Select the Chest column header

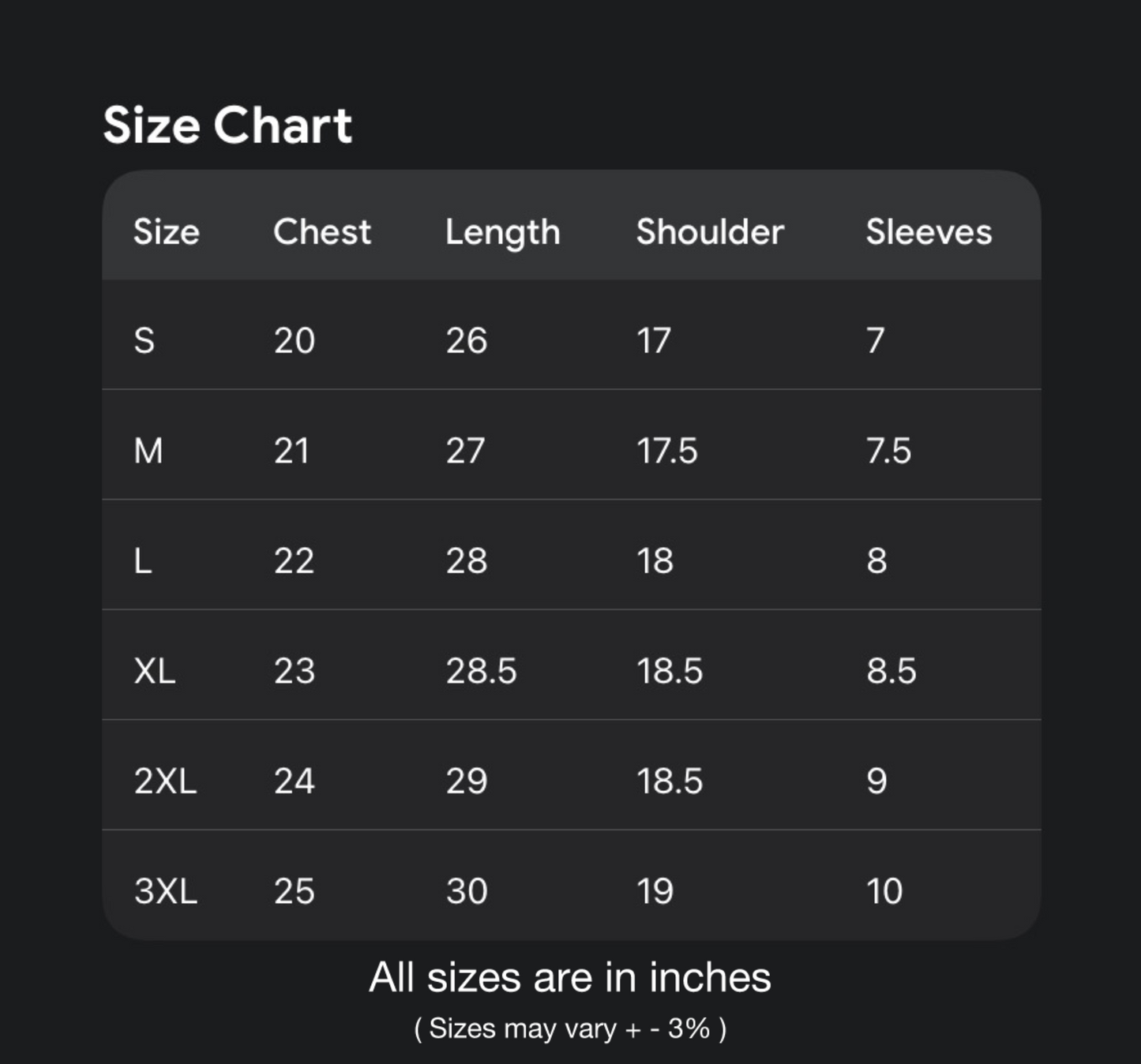321,232
